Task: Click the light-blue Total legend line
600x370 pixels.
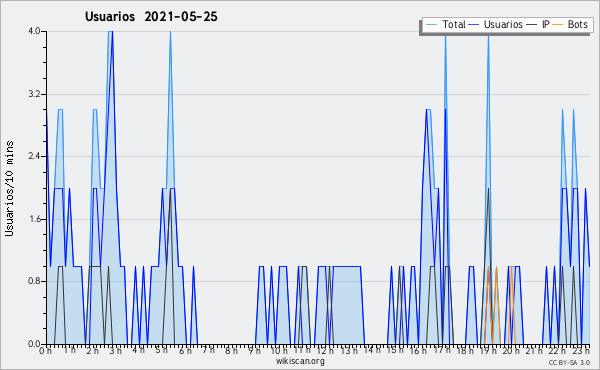Action: (431, 25)
